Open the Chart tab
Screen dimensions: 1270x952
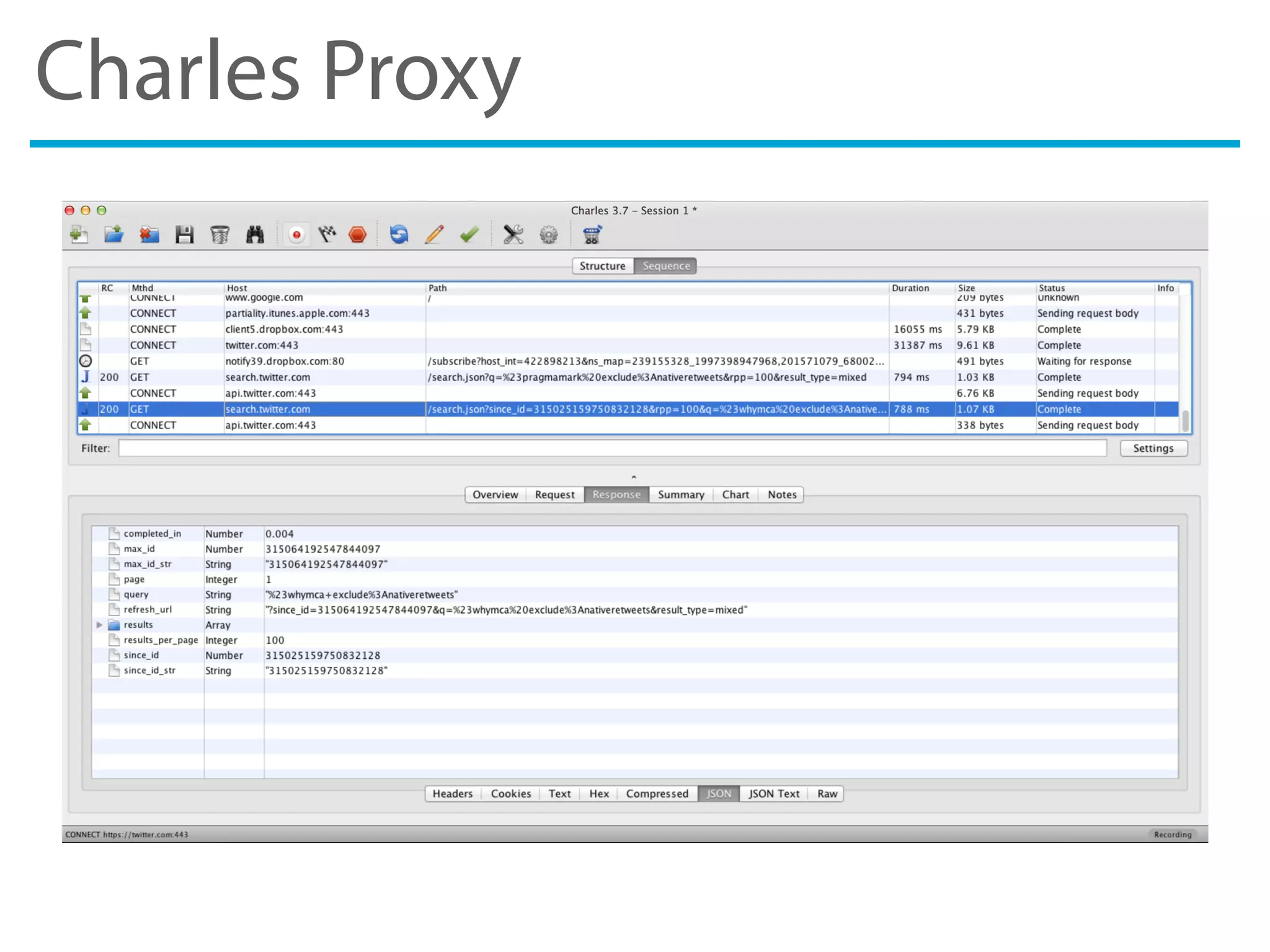735,495
